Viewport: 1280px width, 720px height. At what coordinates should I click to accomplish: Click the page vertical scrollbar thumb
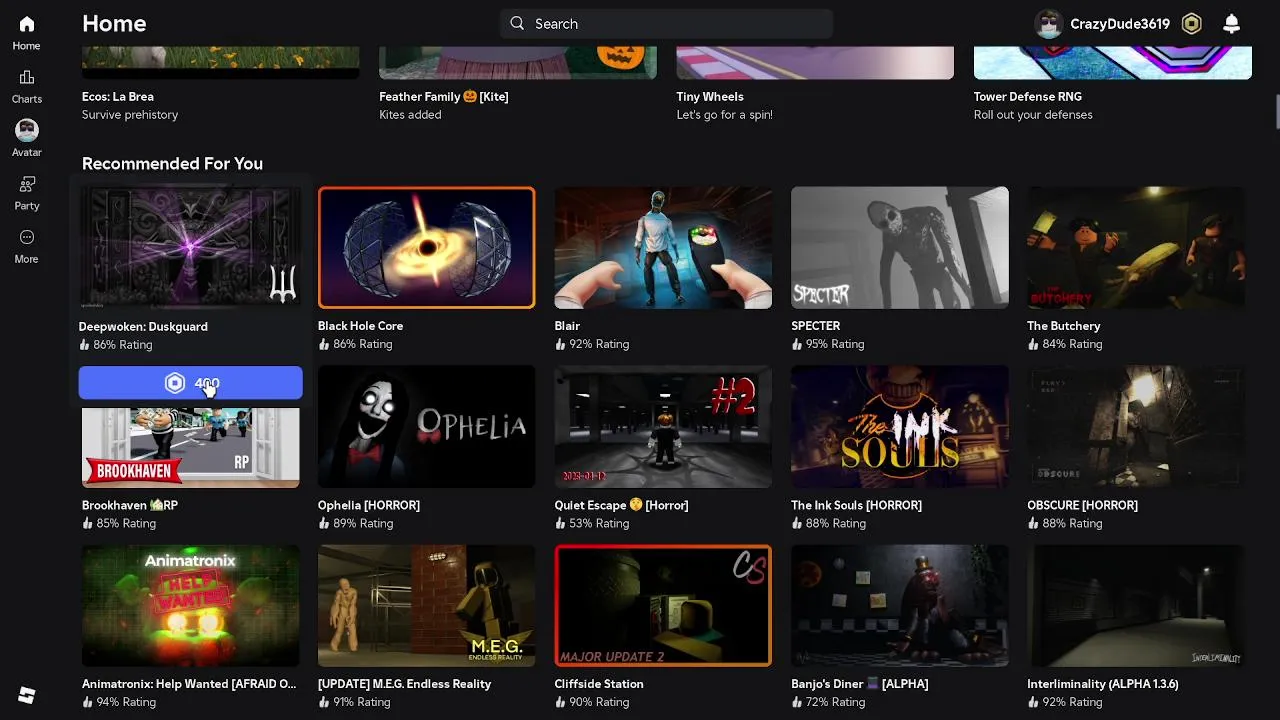pos(1276,110)
